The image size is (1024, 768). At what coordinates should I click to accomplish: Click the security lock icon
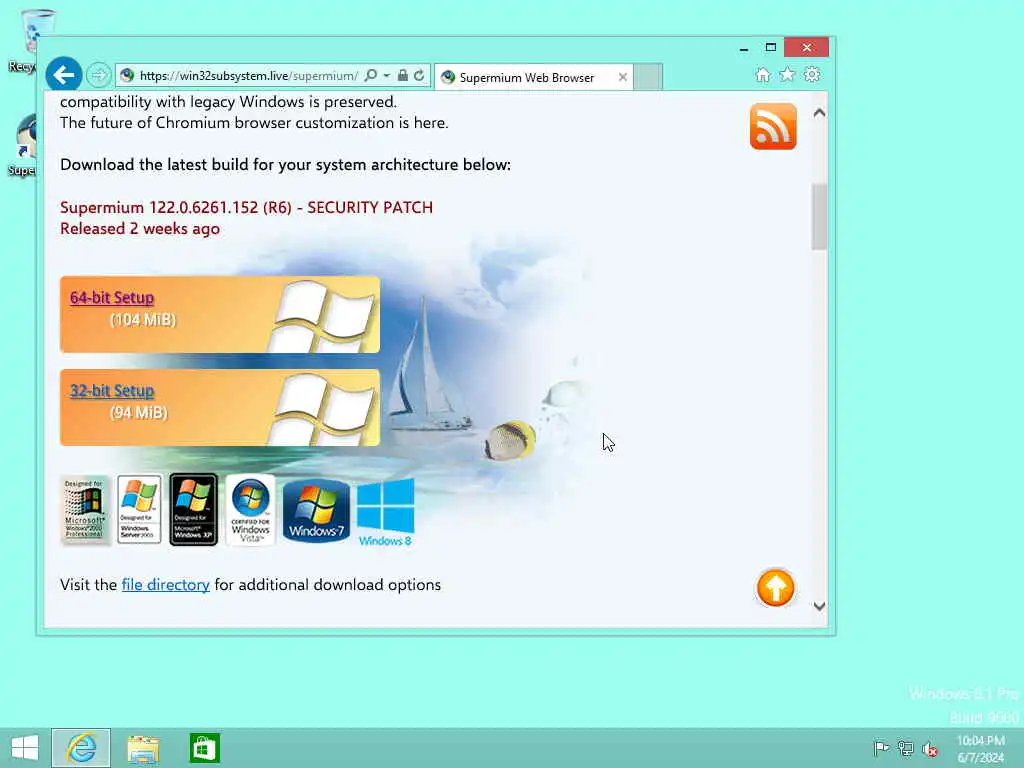(403, 76)
